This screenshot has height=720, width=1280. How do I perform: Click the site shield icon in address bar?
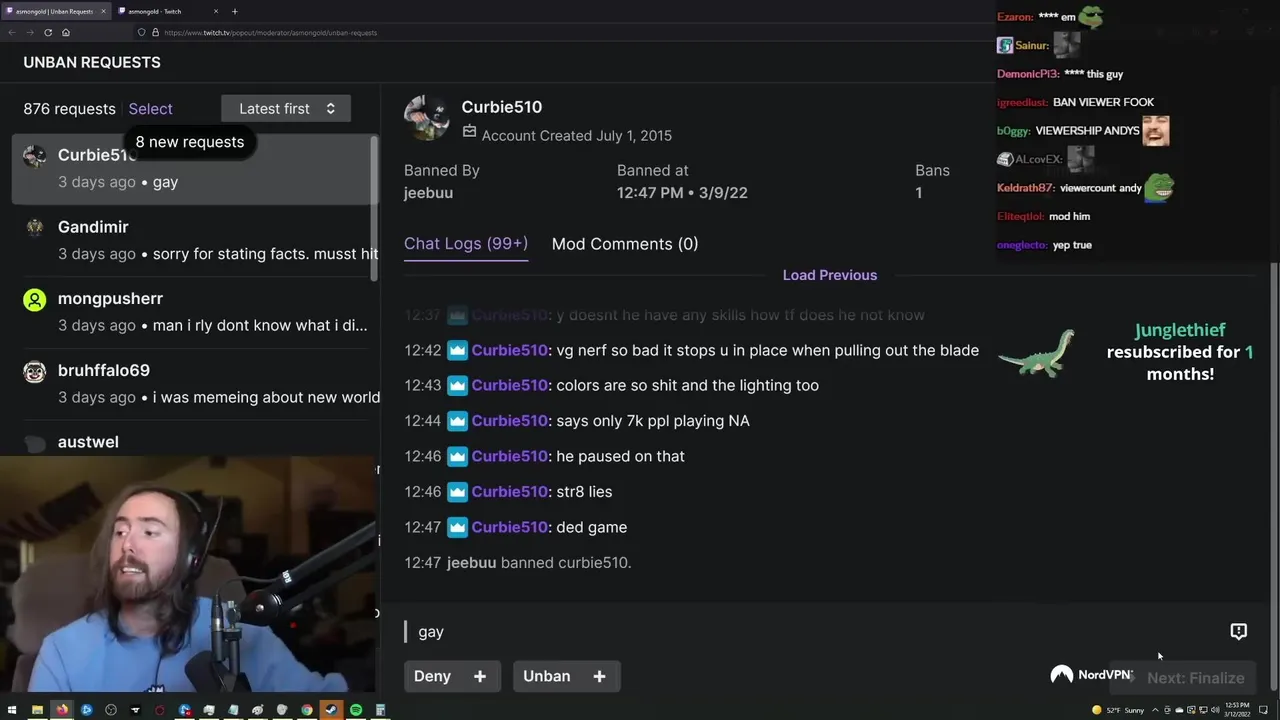click(x=141, y=32)
